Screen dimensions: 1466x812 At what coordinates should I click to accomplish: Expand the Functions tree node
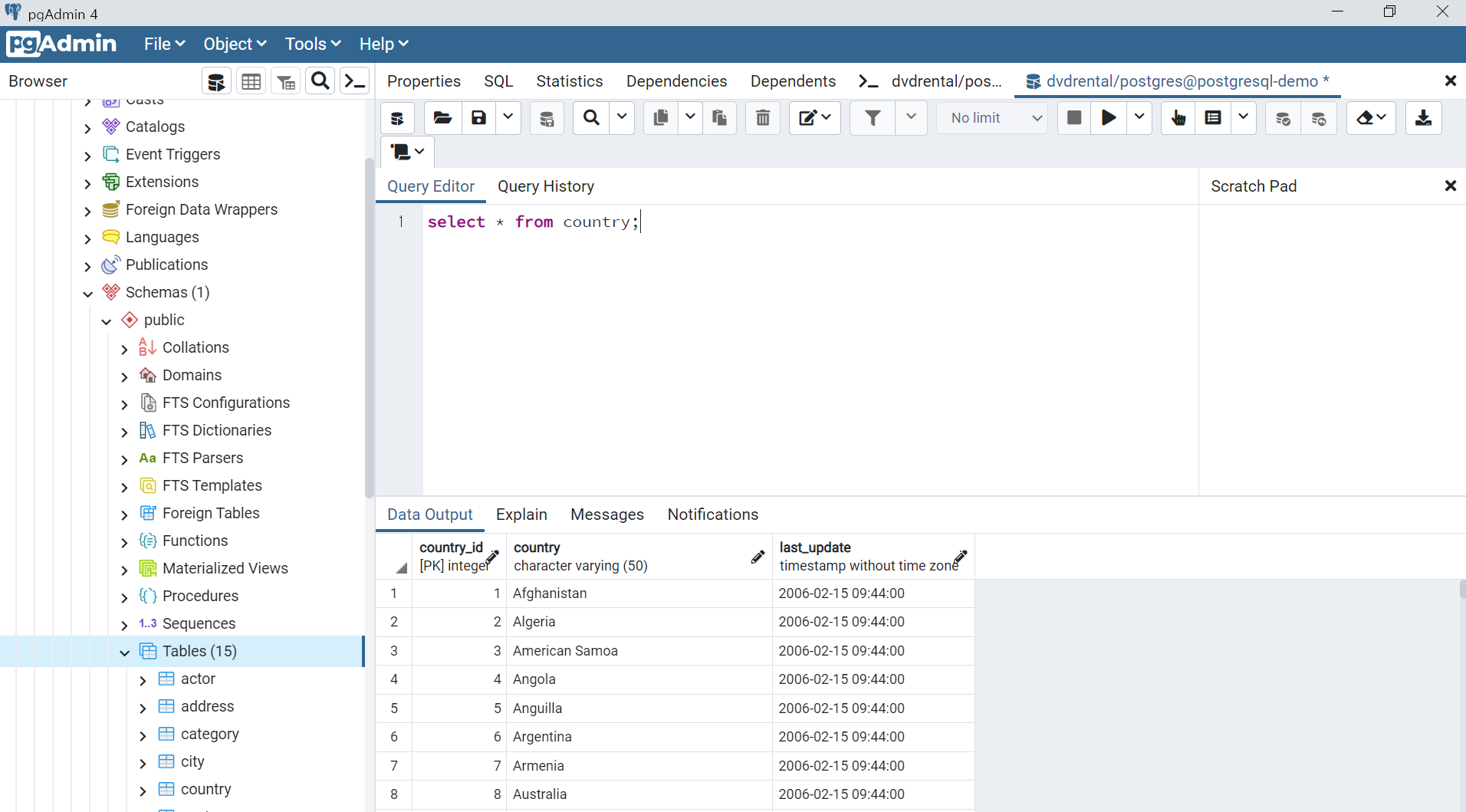(124, 542)
